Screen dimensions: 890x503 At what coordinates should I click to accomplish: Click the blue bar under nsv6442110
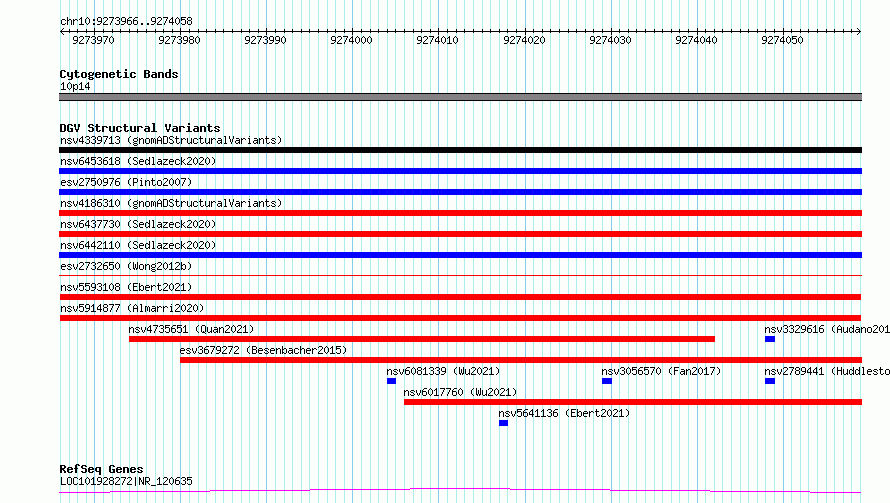[x=460, y=255]
